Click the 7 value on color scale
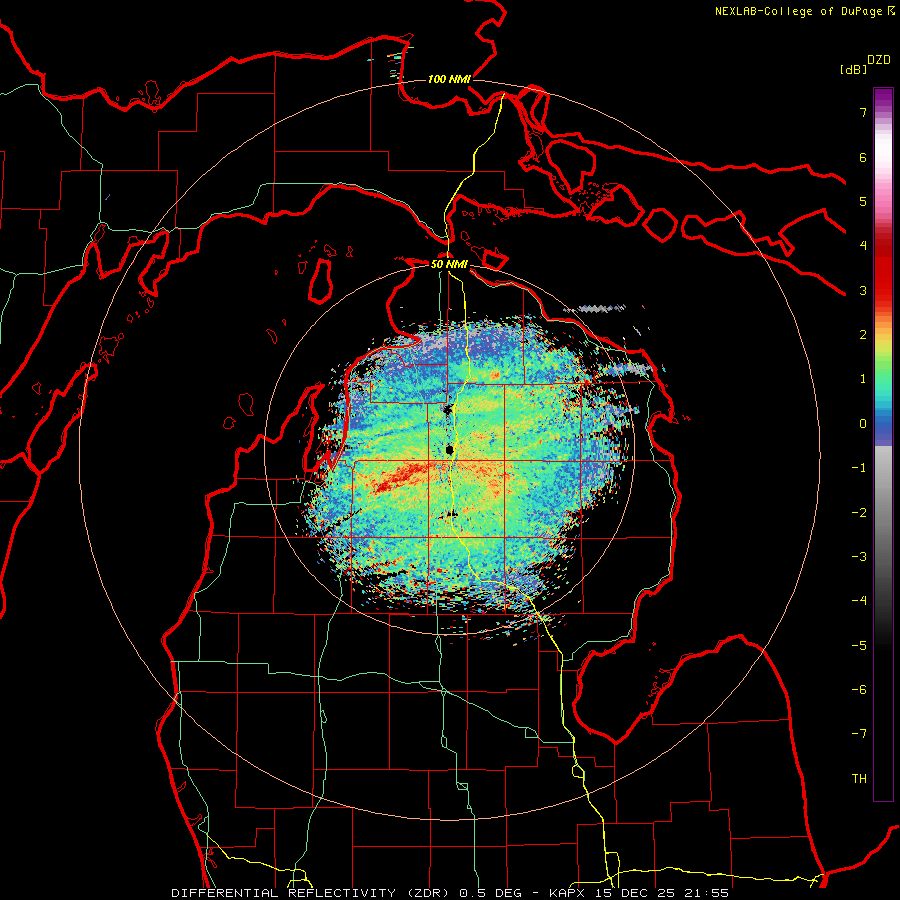Screen dimensions: 900x900 [863, 112]
